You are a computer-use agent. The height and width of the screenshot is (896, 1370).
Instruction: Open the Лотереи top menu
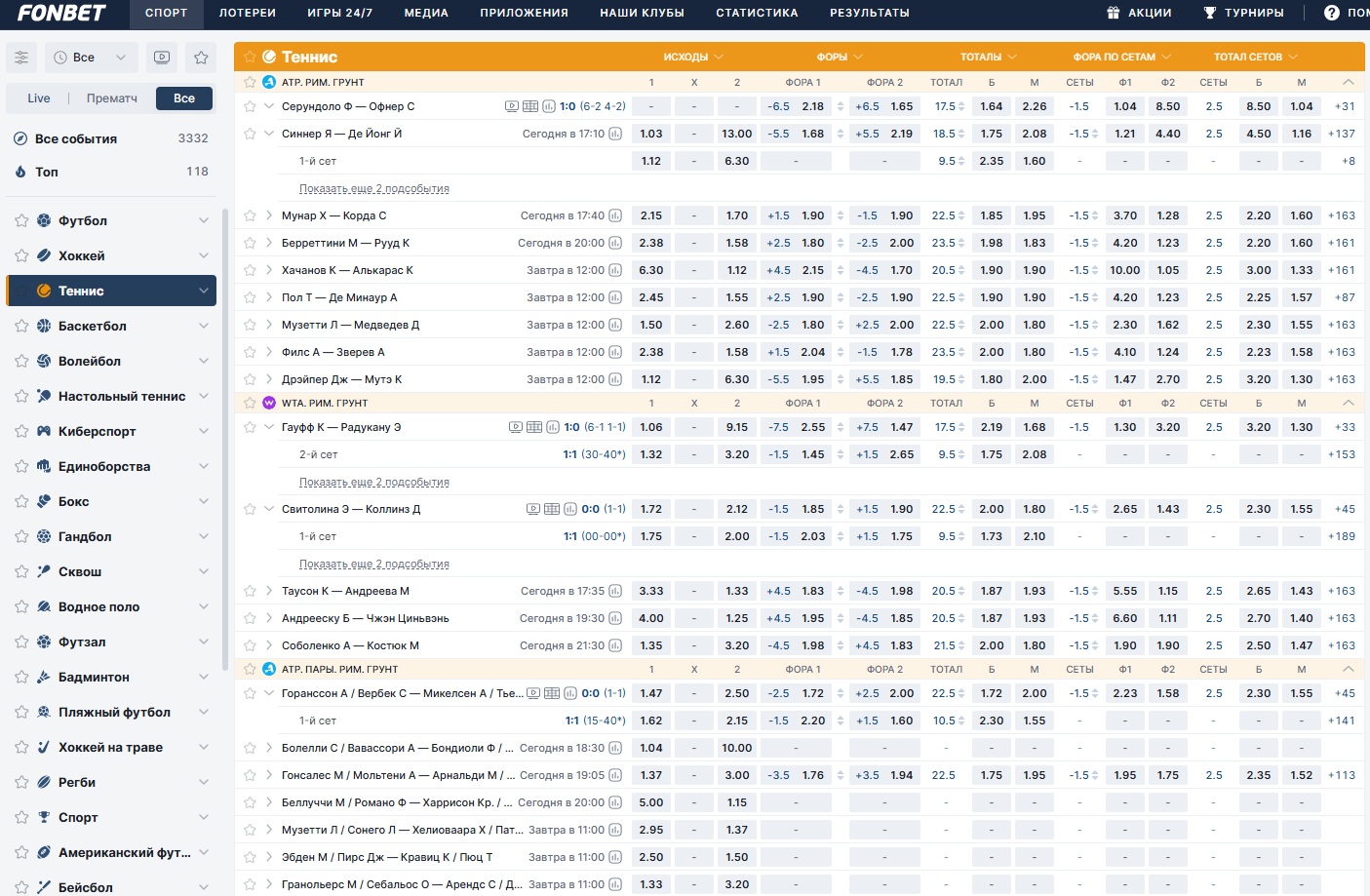(x=247, y=14)
